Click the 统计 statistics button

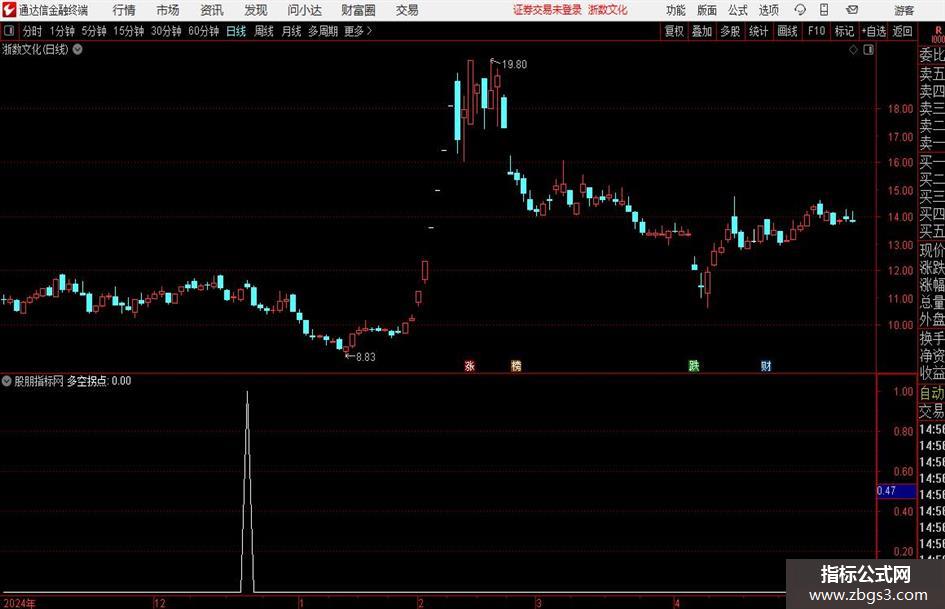point(758,31)
